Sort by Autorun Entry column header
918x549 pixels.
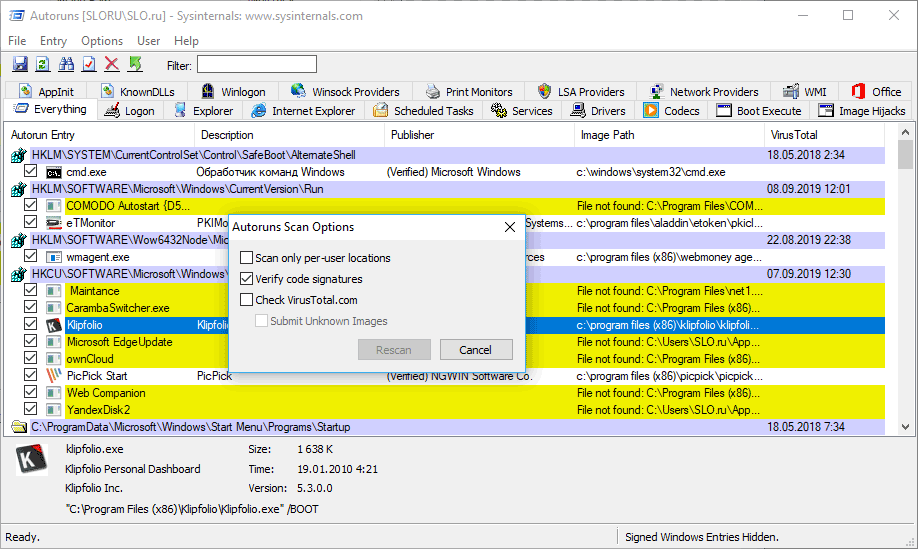100,135
